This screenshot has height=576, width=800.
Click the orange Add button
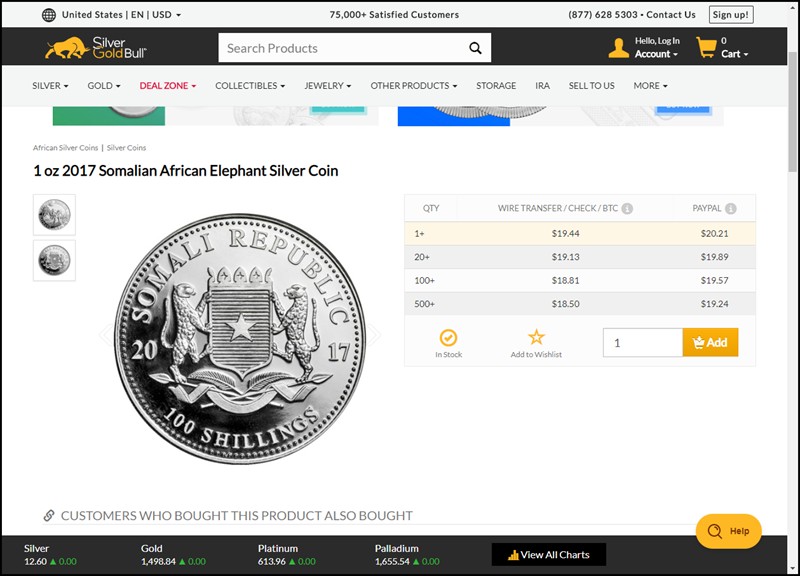(710, 342)
